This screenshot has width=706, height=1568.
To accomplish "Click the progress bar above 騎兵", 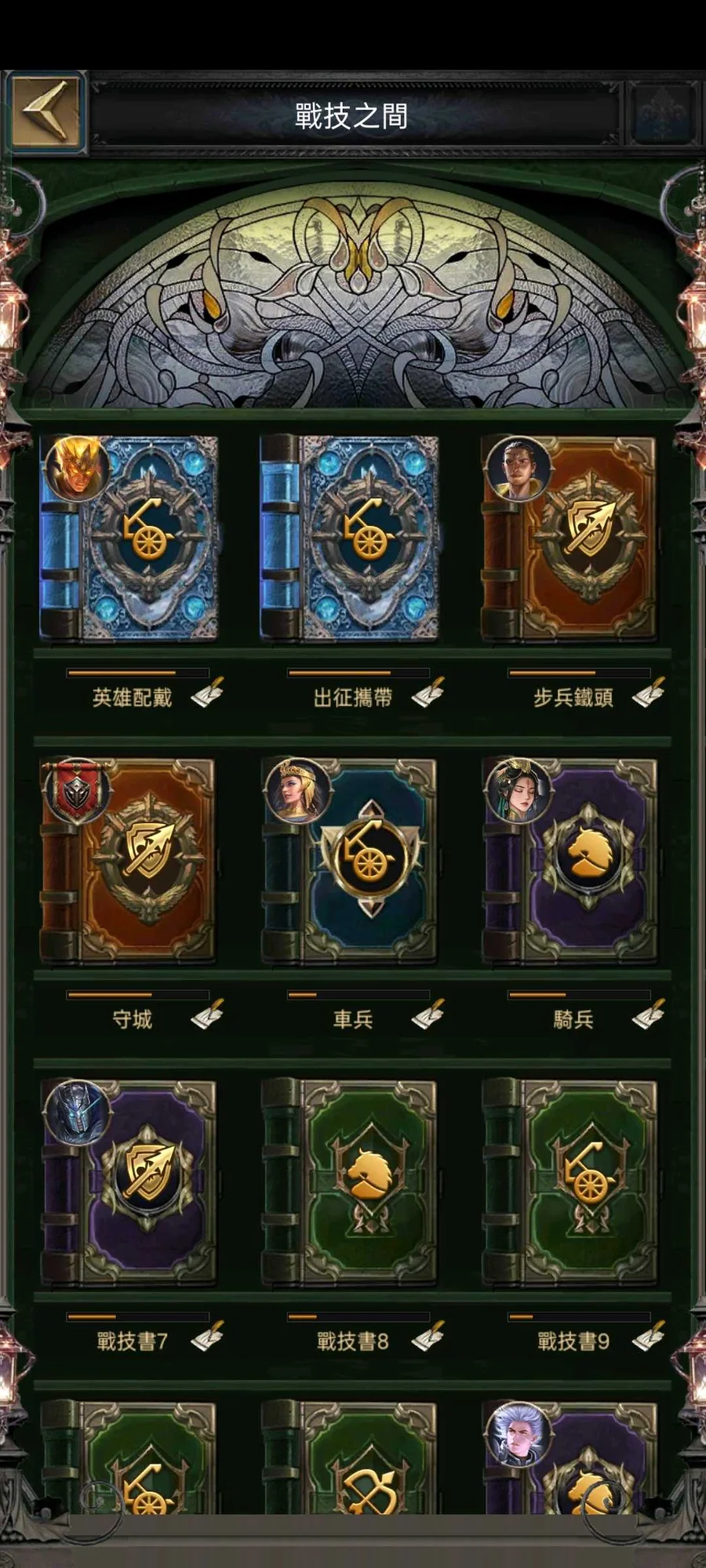I will pos(580,995).
